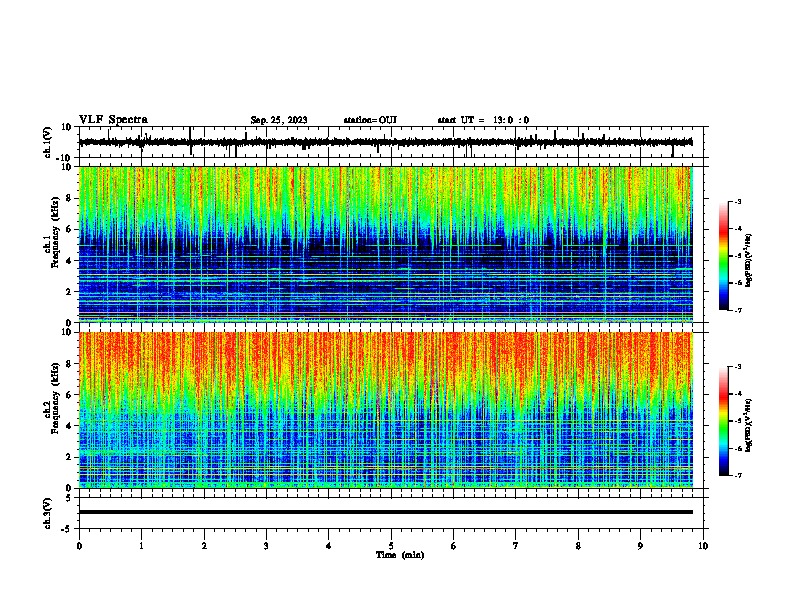This screenshot has height=612, width=792.
Task: Click the "ch.3(V)" axis label
Action: (x=48, y=513)
